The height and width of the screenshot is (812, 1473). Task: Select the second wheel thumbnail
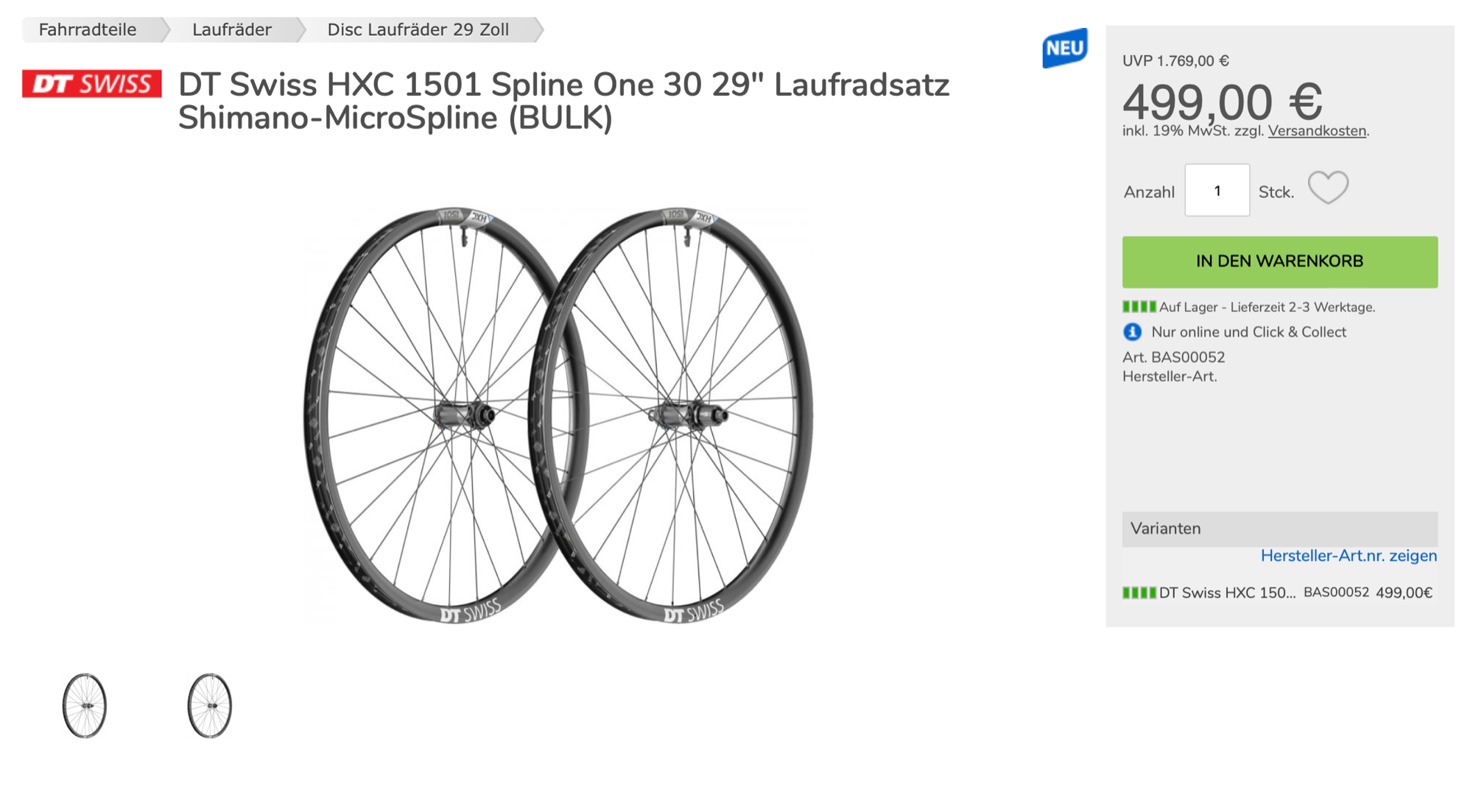click(x=210, y=705)
